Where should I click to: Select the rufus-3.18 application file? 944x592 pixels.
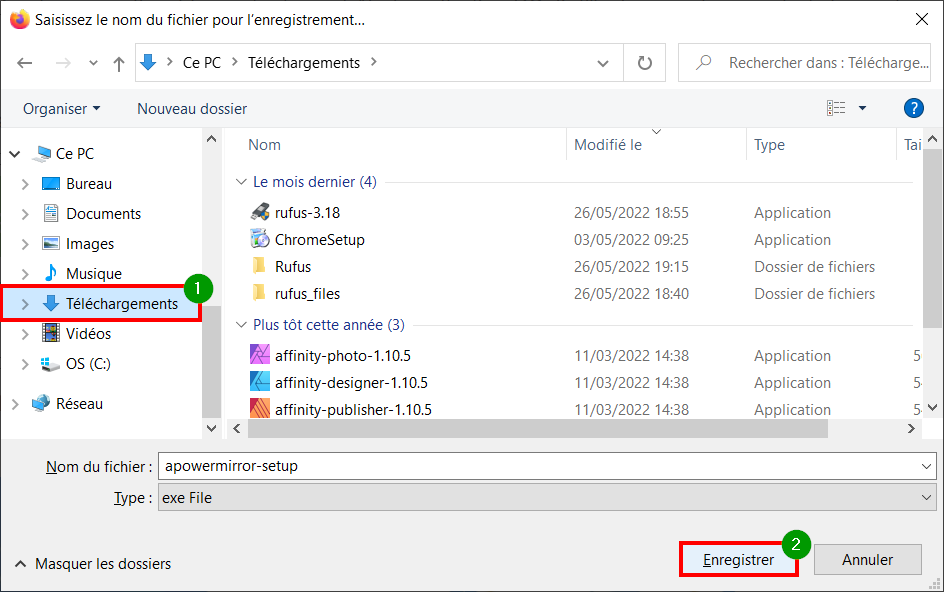pyautogui.click(x=307, y=213)
